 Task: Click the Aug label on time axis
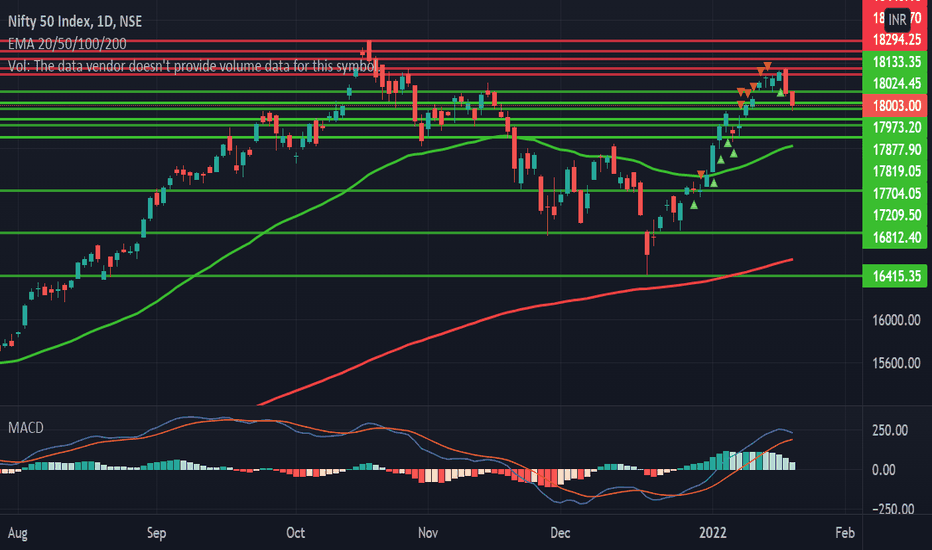(x=17, y=533)
